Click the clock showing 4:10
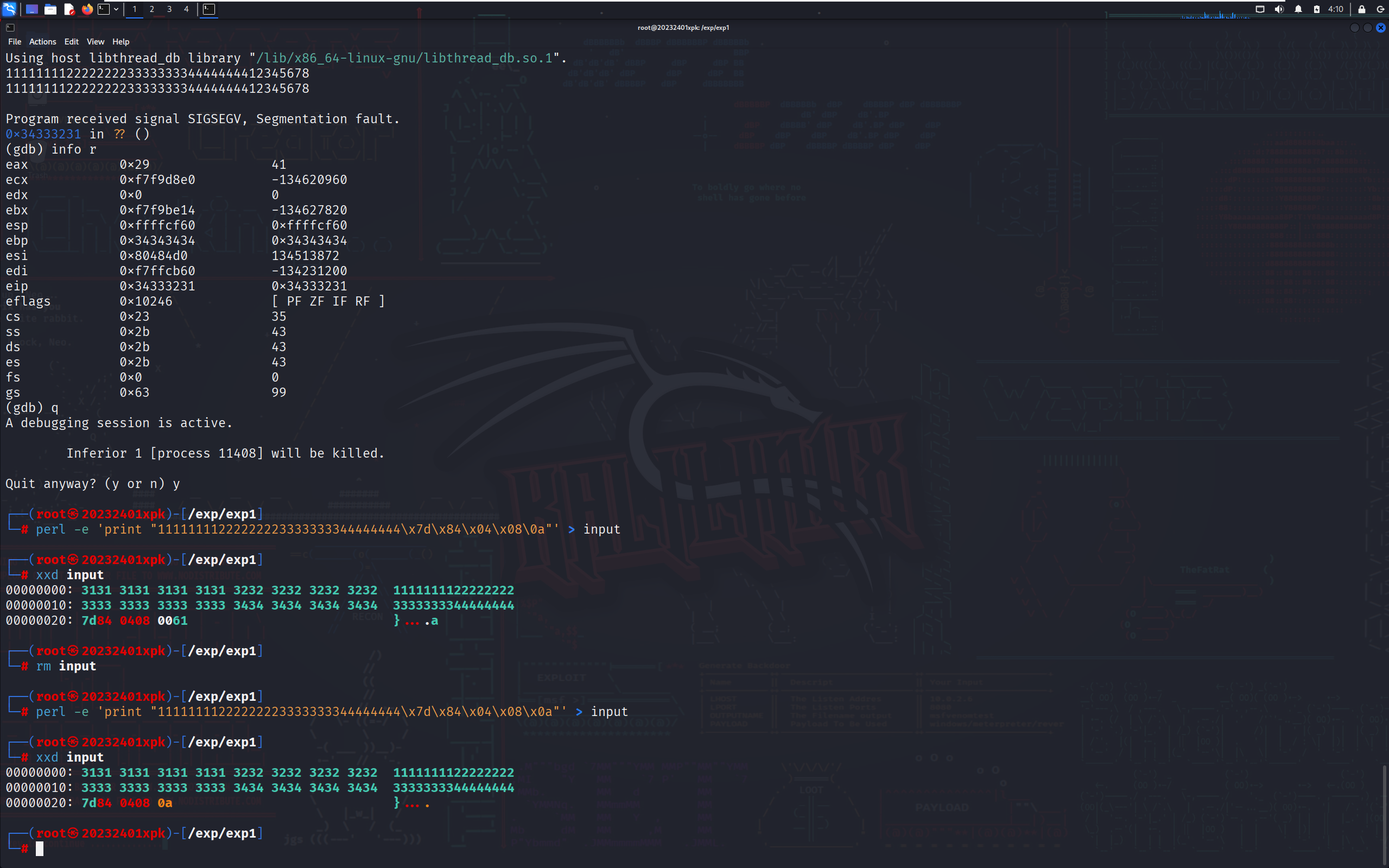This screenshot has width=1389, height=868. (x=1336, y=9)
